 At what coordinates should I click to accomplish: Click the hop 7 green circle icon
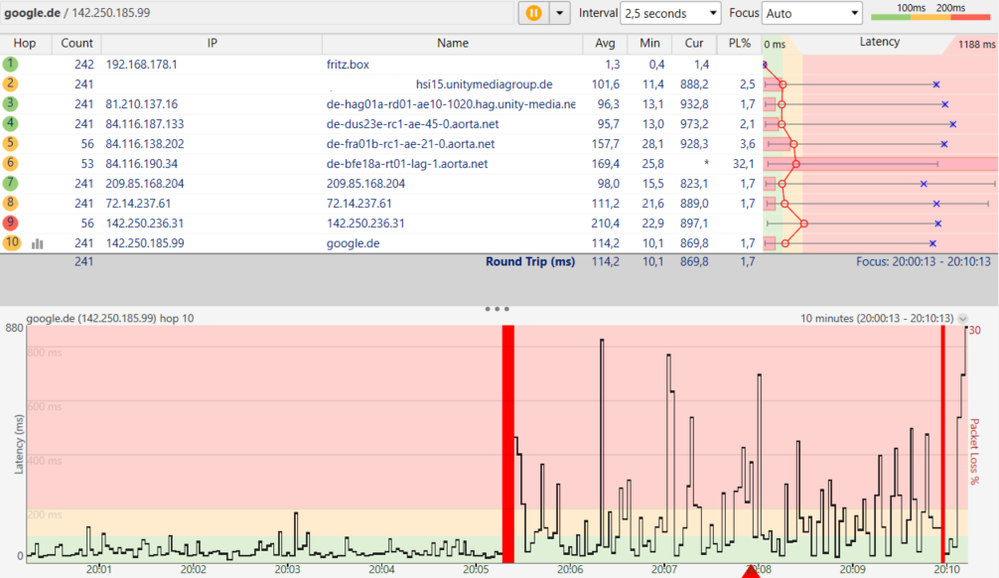10,183
